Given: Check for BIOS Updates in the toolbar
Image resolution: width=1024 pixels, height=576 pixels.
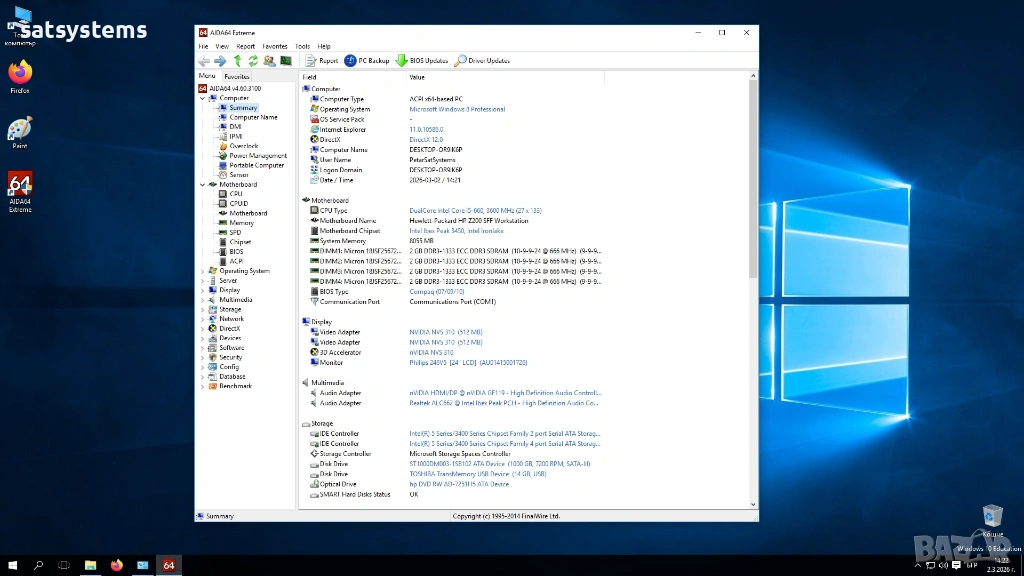Looking at the screenshot, I should 423,61.
